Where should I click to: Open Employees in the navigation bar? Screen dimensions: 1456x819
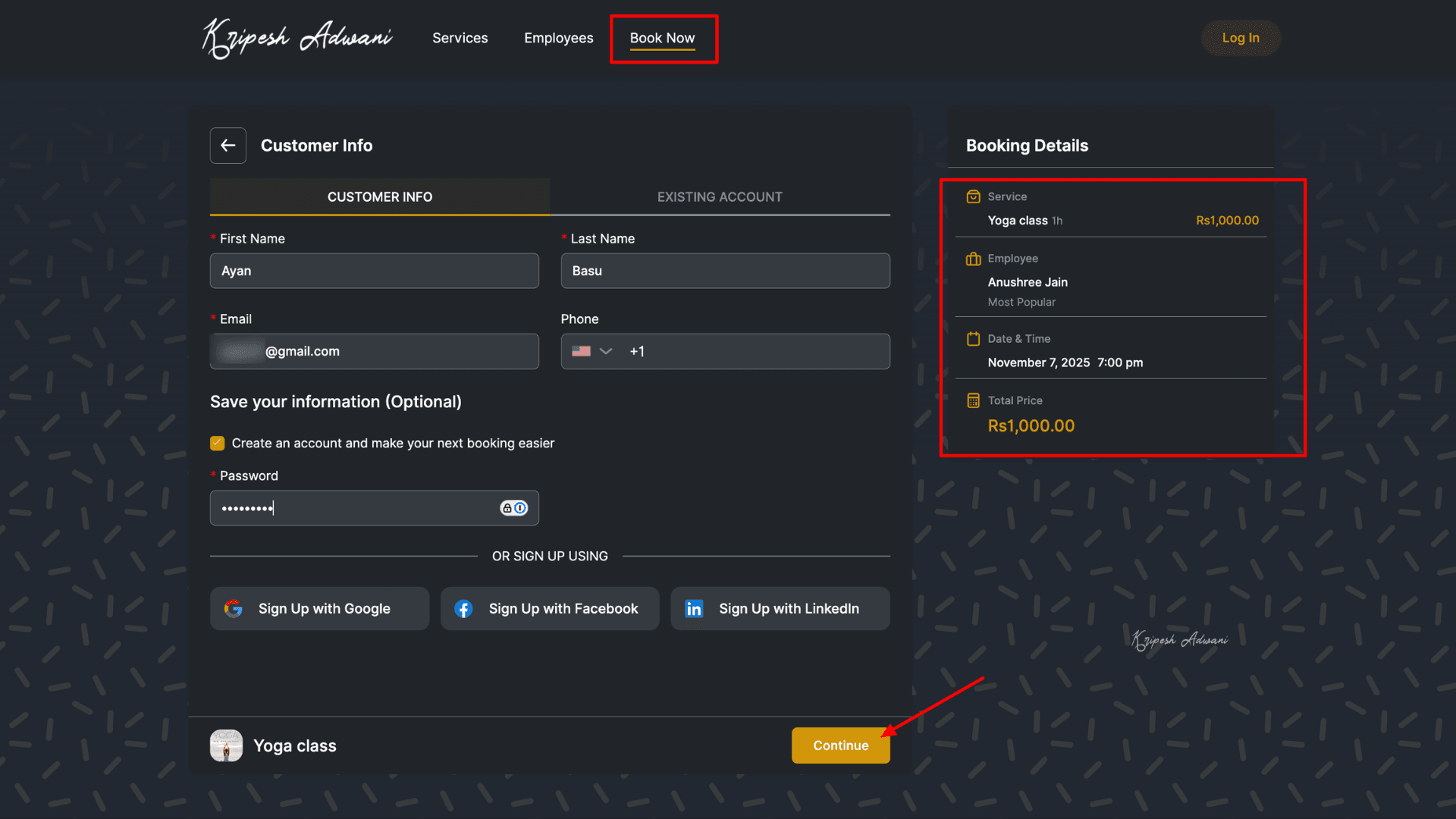[x=559, y=38]
